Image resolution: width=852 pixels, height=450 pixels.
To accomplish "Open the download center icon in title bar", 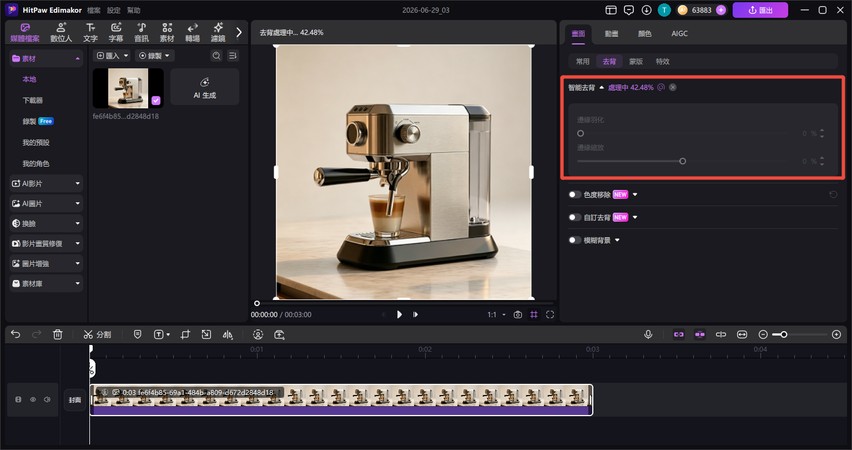I will pyautogui.click(x=646, y=10).
